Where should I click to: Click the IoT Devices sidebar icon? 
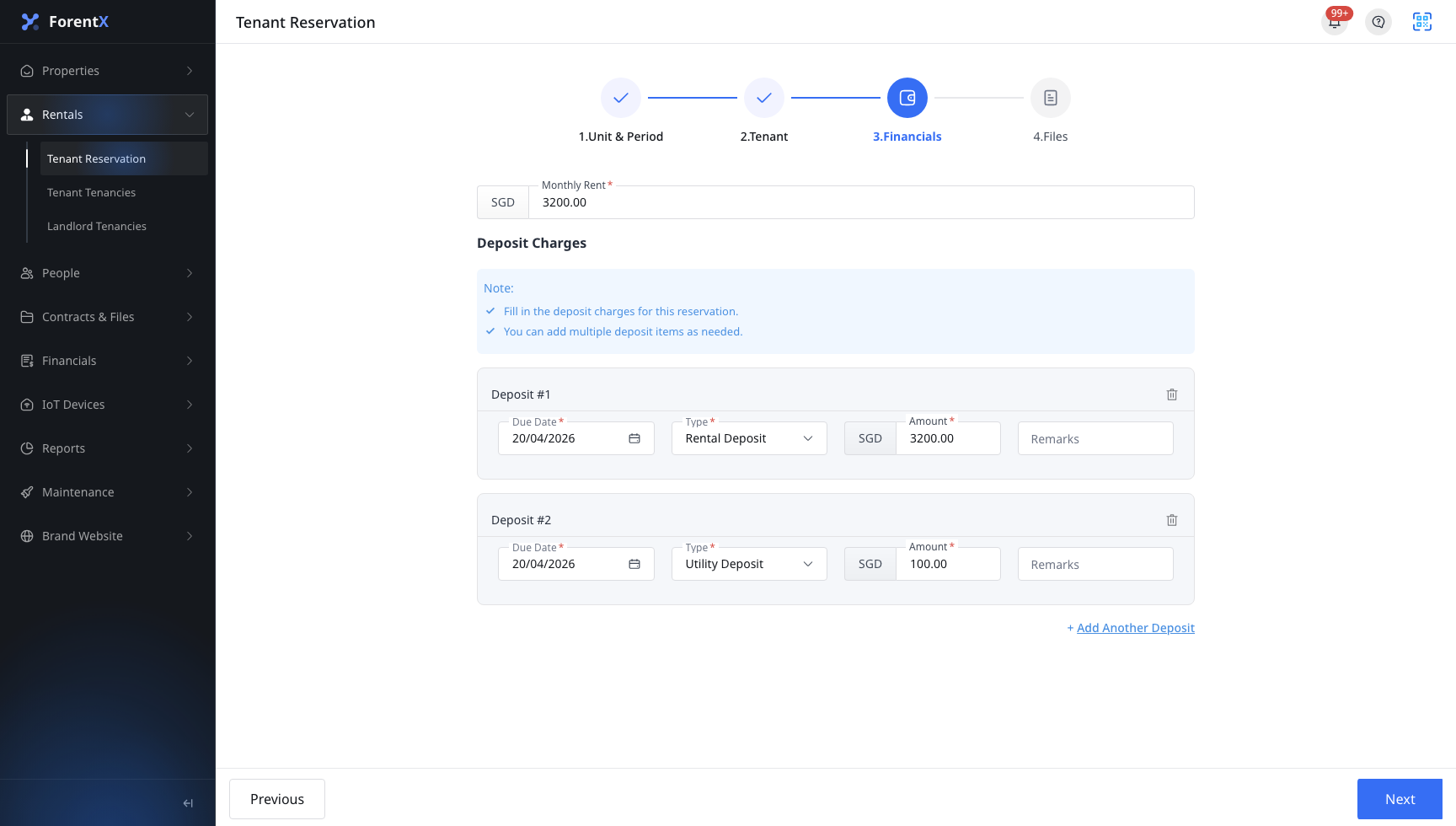click(x=27, y=405)
